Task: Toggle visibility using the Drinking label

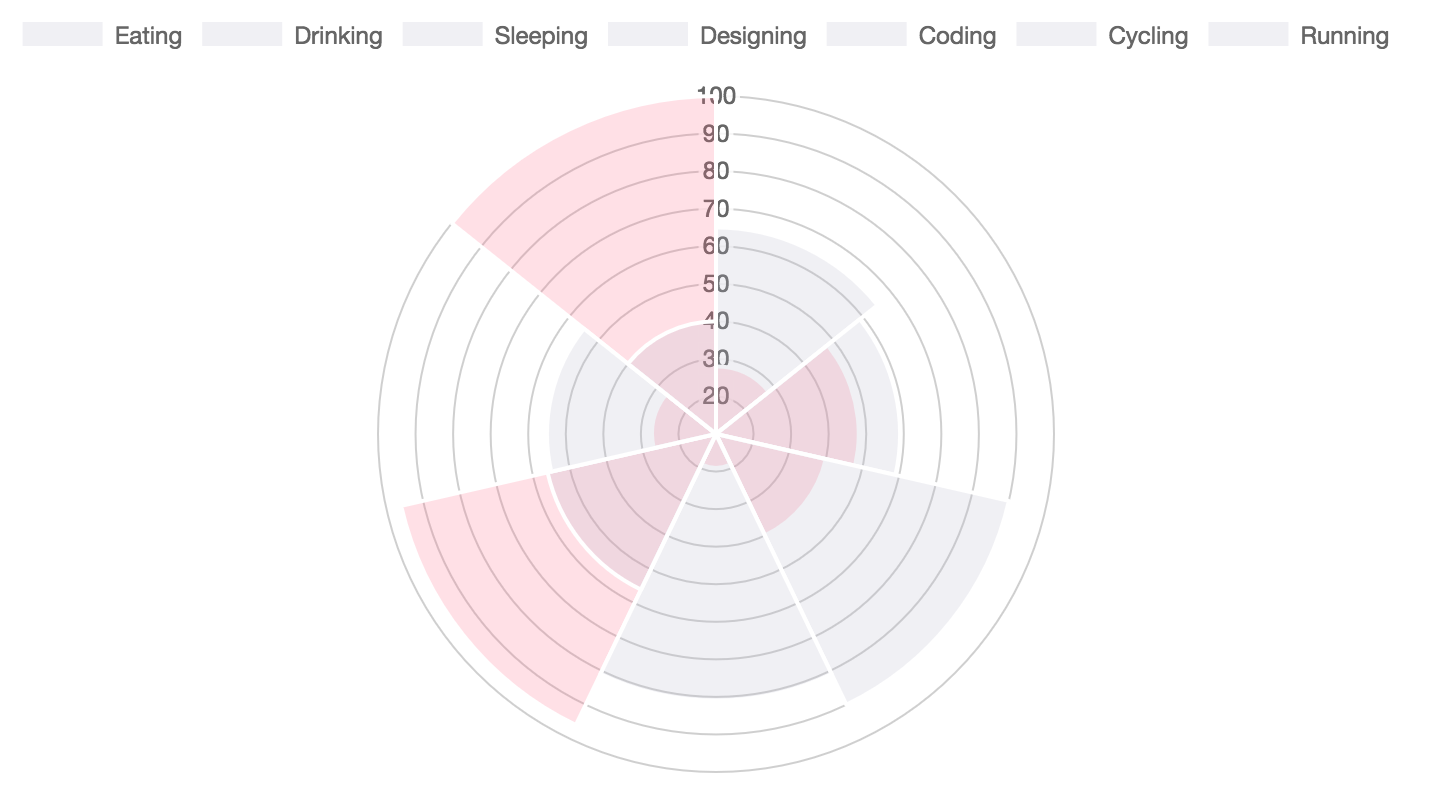Action: point(338,36)
